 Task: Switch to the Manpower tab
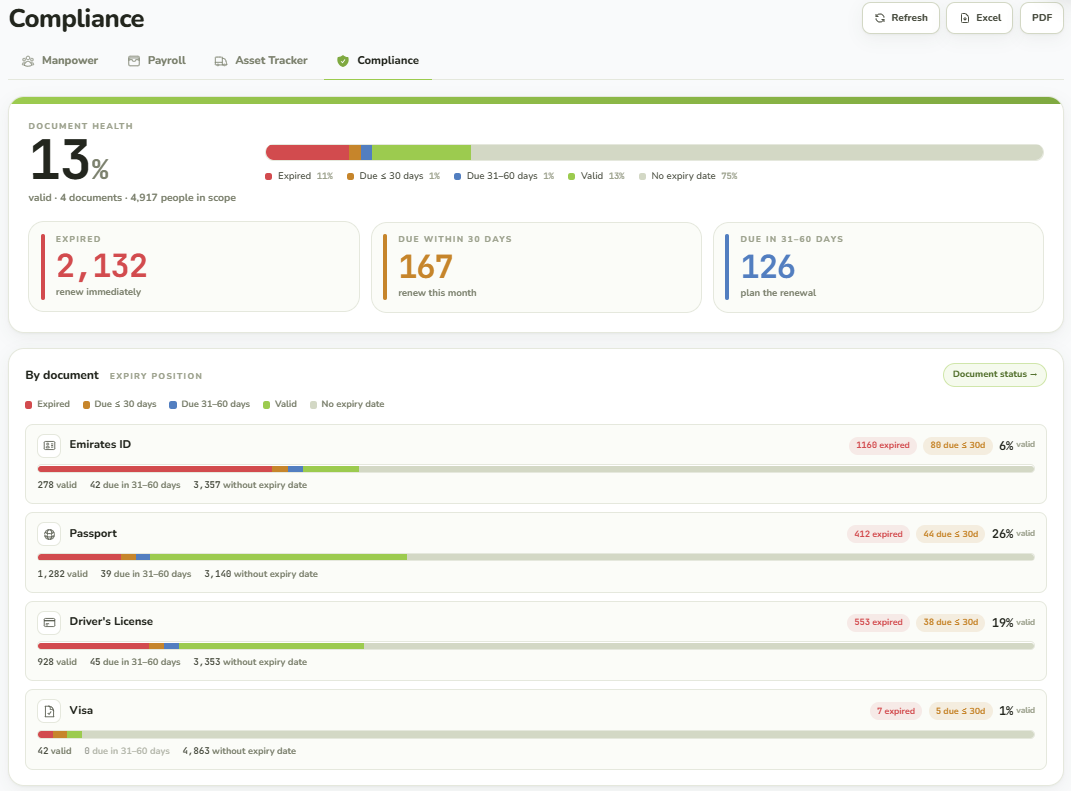tap(59, 61)
